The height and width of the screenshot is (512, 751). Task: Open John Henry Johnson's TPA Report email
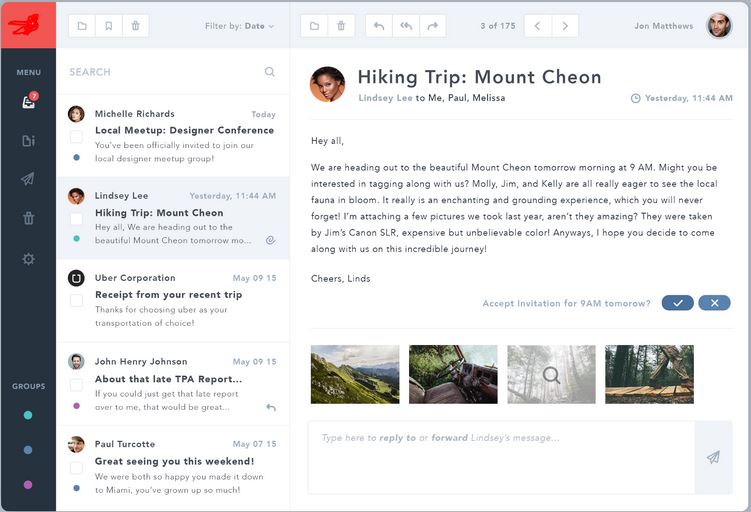pyautogui.click(x=168, y=379)
